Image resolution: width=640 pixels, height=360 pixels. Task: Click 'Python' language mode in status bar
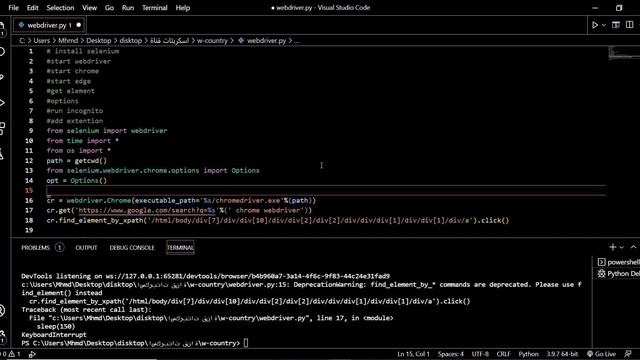(x=529, y=354)
